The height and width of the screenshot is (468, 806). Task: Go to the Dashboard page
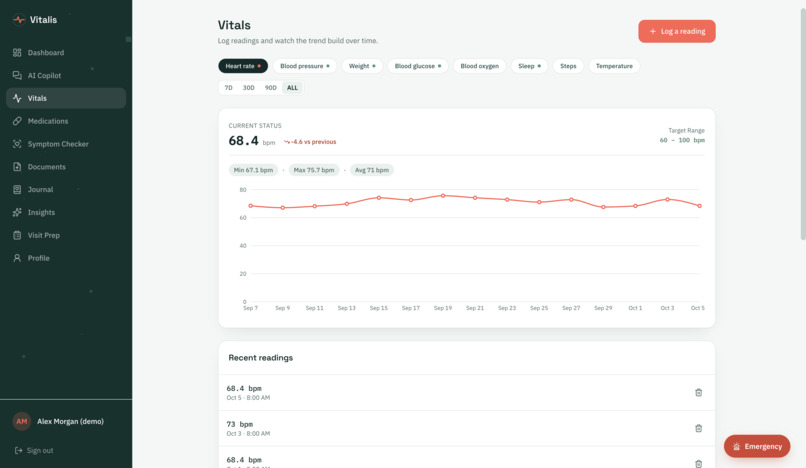click(x=66, y=52)
